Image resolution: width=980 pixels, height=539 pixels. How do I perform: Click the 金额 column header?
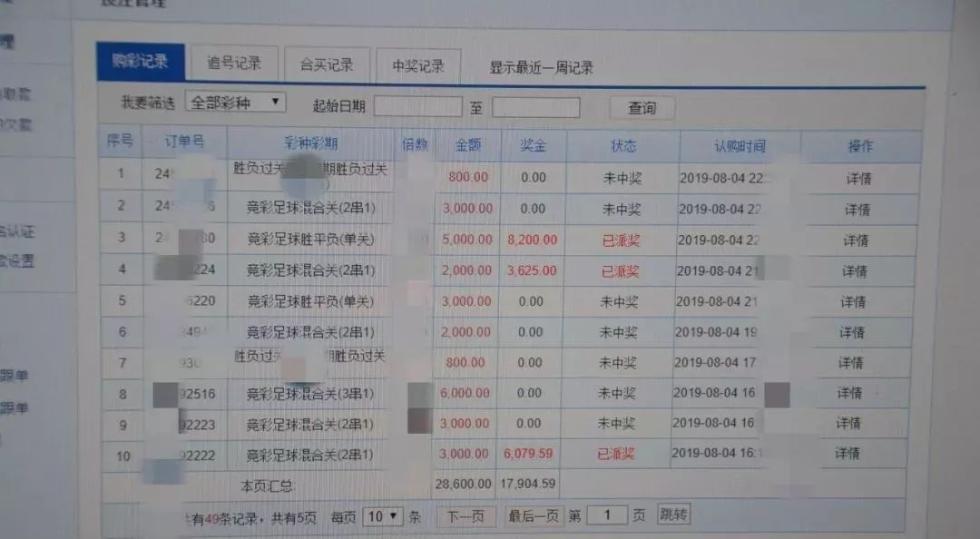point(468,146)
